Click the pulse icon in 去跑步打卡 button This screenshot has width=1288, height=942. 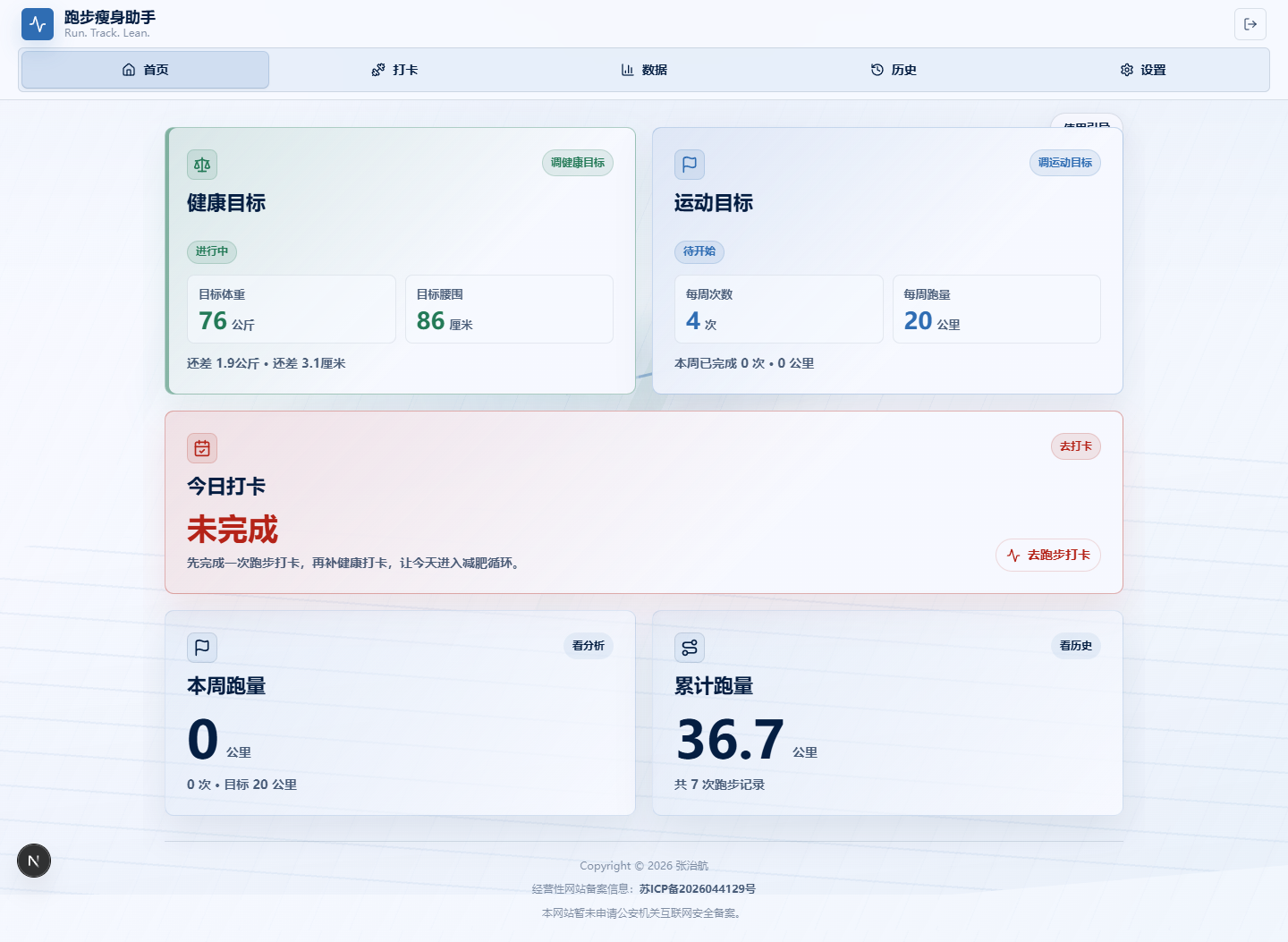[x=1013, y=556]
